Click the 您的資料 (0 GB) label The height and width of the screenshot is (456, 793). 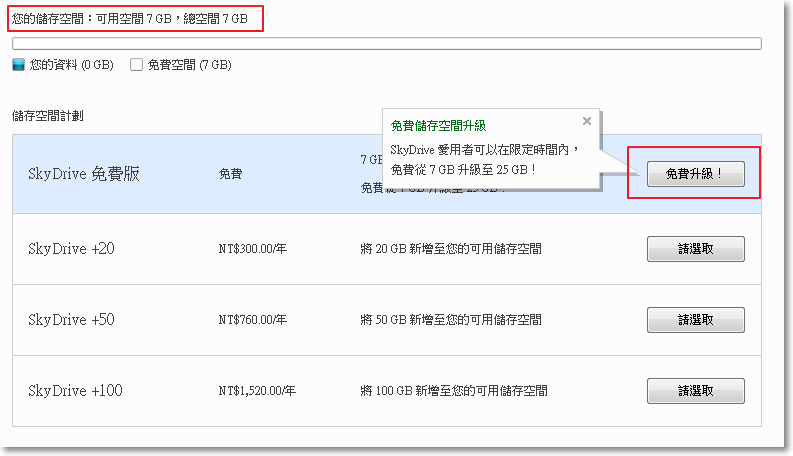[x=71, y=65]
